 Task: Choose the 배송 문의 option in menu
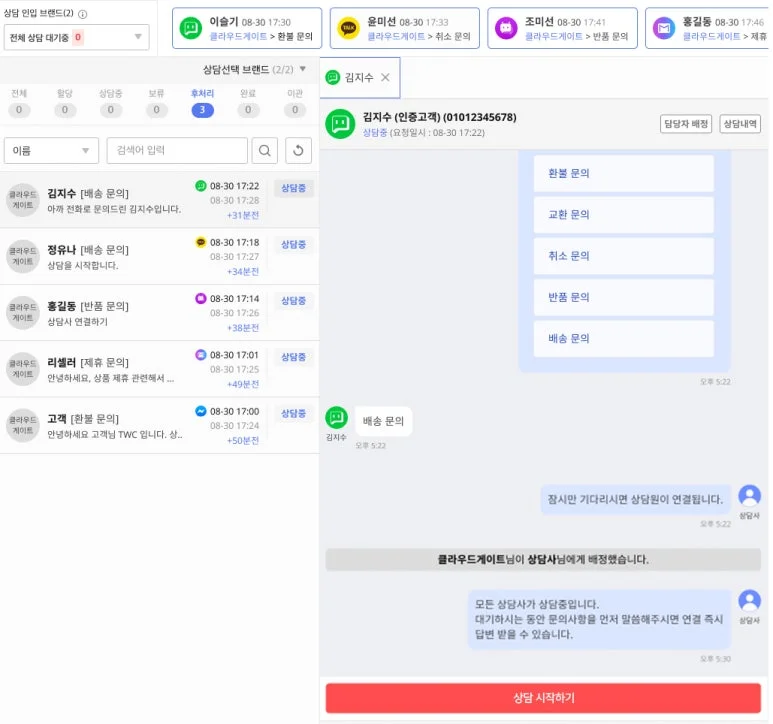click(x=624, y=339)
